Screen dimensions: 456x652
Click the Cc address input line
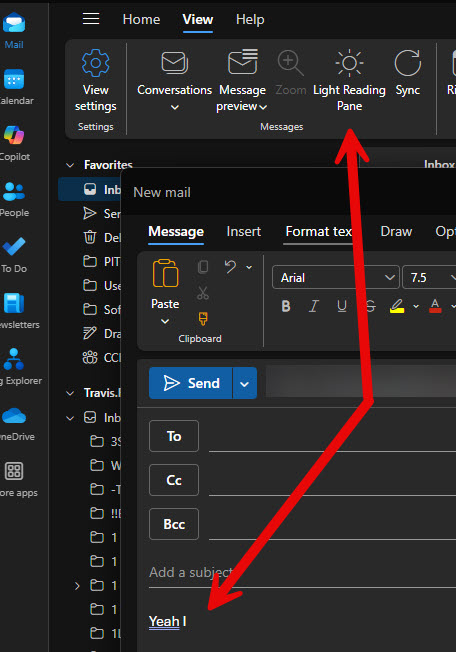332,482
